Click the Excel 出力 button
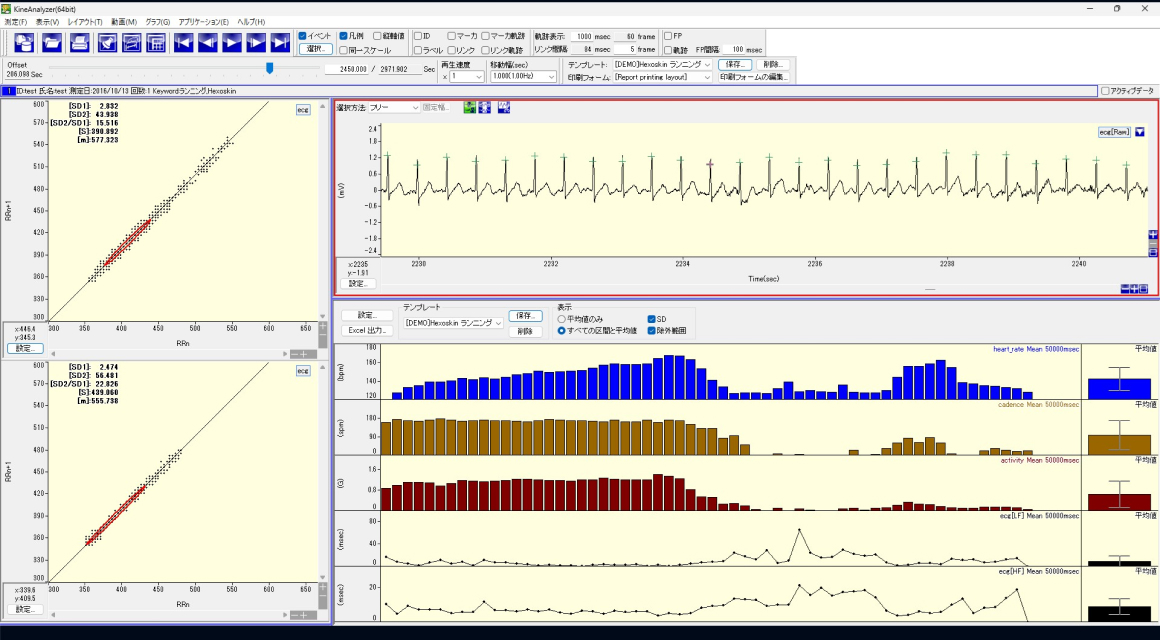 [365, 331]
